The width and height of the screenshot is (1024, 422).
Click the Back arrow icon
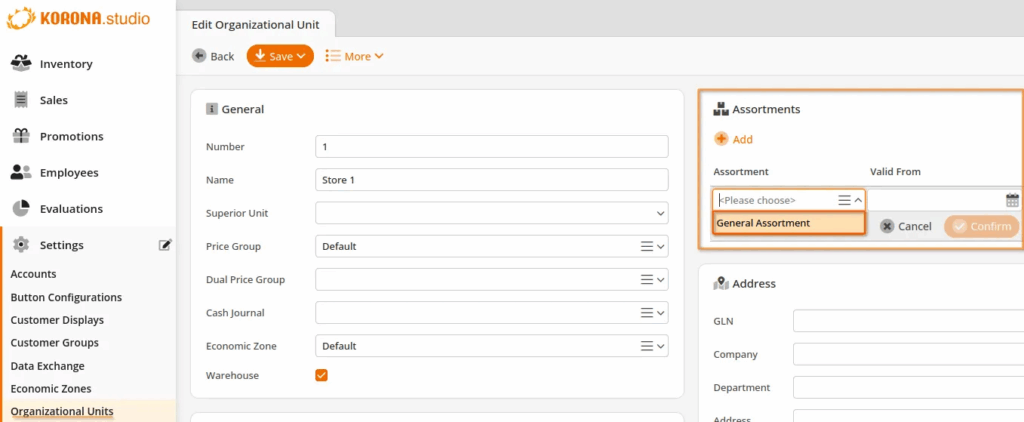(199, 56)
